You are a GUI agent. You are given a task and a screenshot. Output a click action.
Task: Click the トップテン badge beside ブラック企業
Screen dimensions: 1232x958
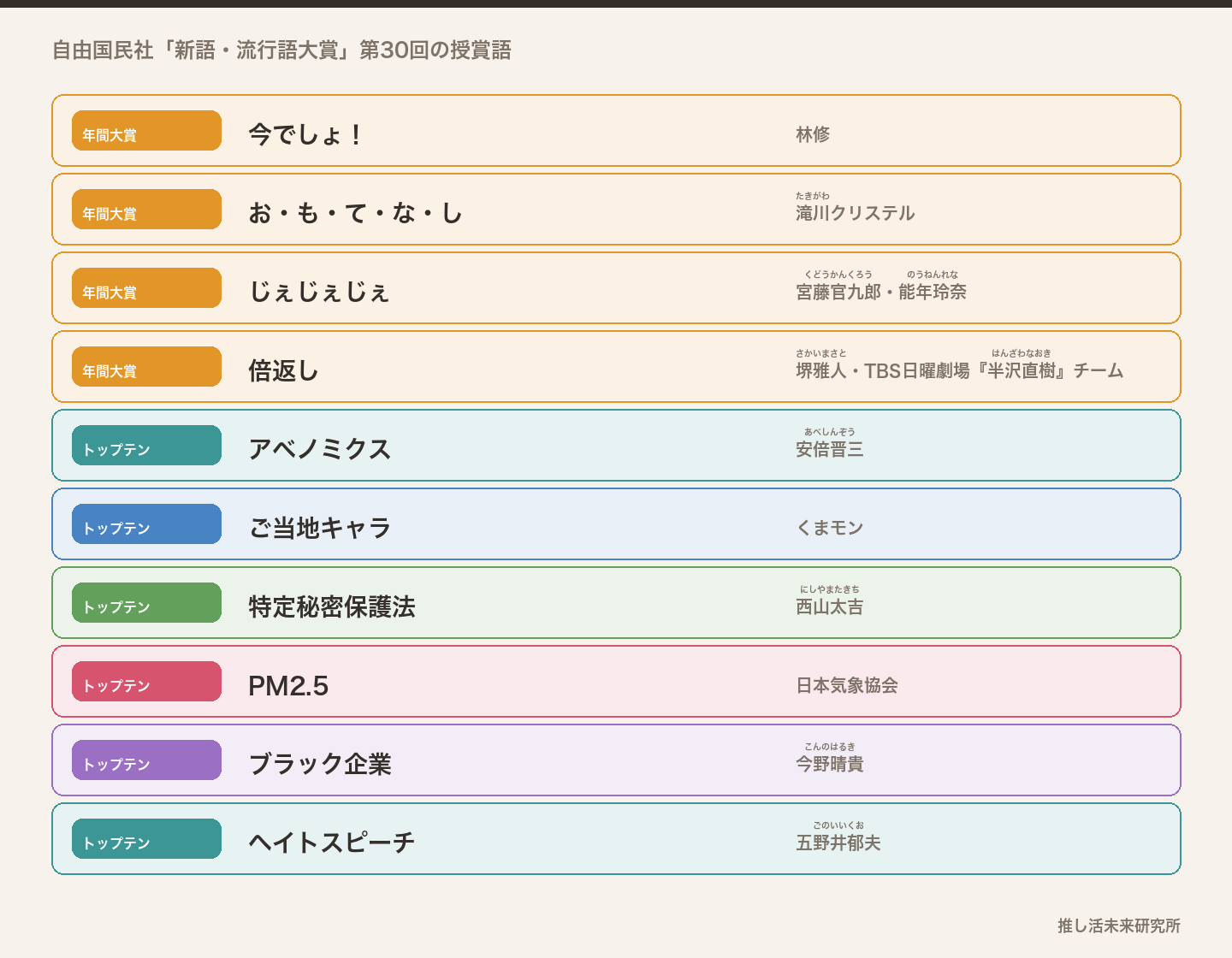146,760
